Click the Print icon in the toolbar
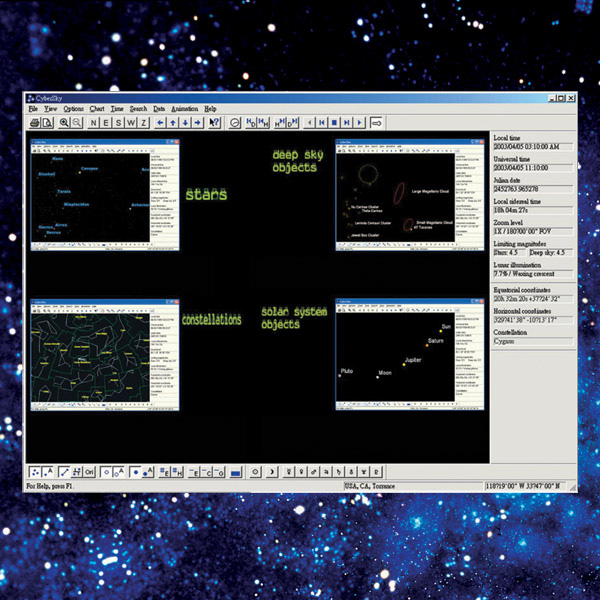Image resolution: width=600 pixels, height=600 pixels. pyautogui.click(x=34, y=122)
